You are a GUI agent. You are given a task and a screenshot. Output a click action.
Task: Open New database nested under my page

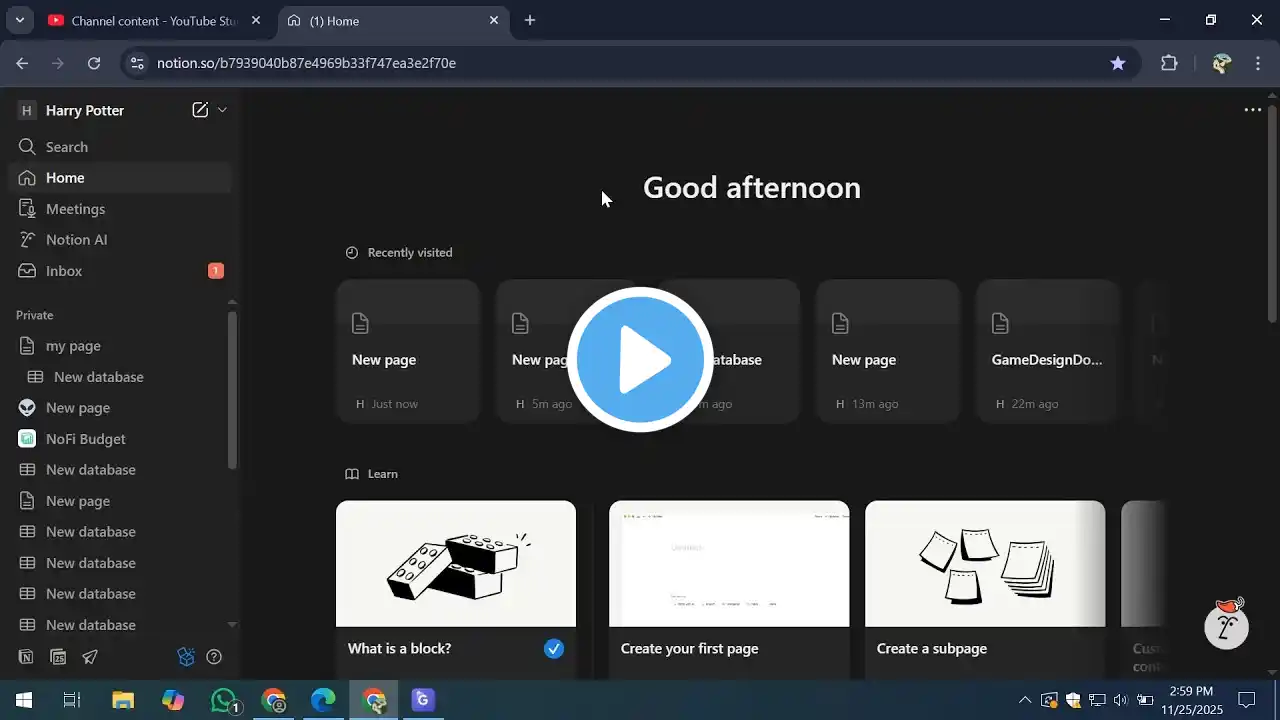coord(120,377)
